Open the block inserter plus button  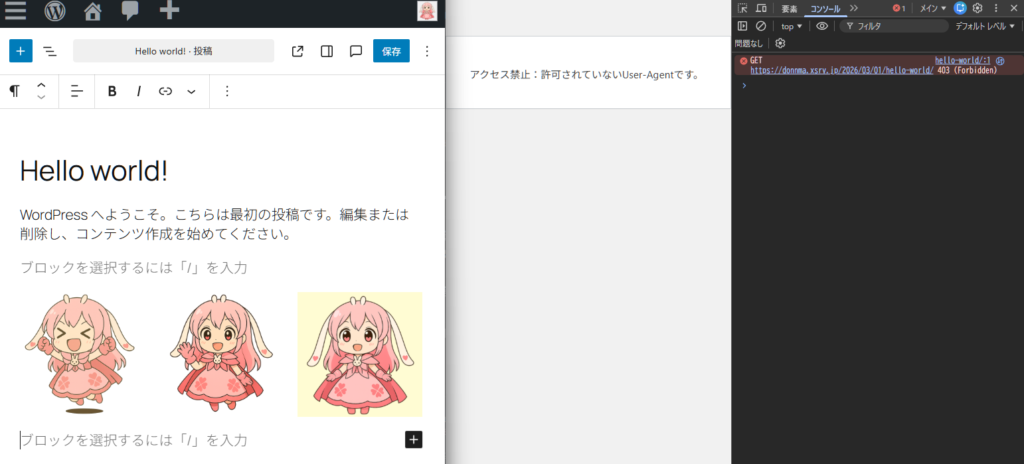click(x=21, y=51)
